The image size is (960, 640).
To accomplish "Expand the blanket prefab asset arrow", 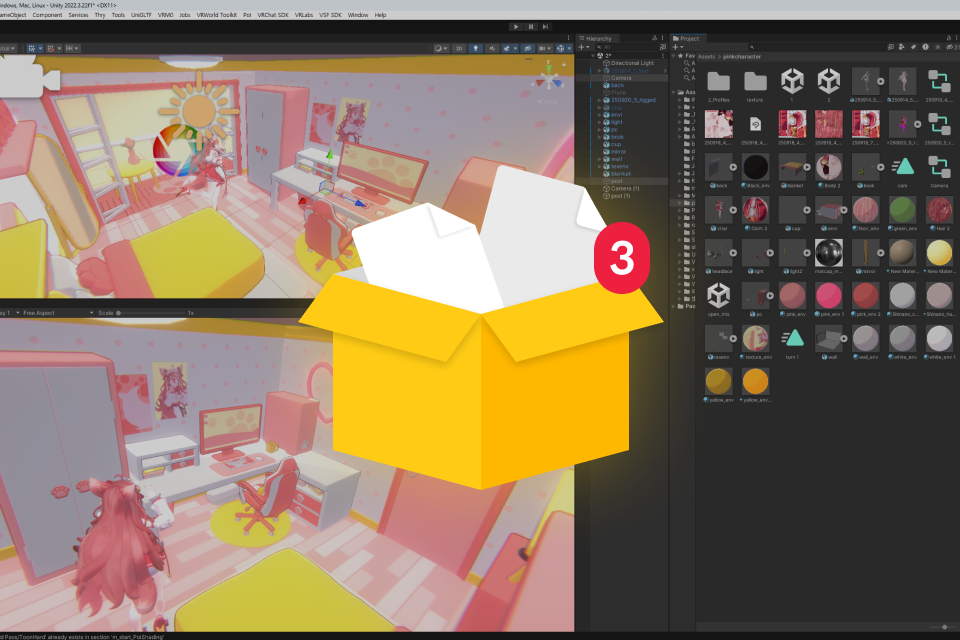I will (807, 167).
